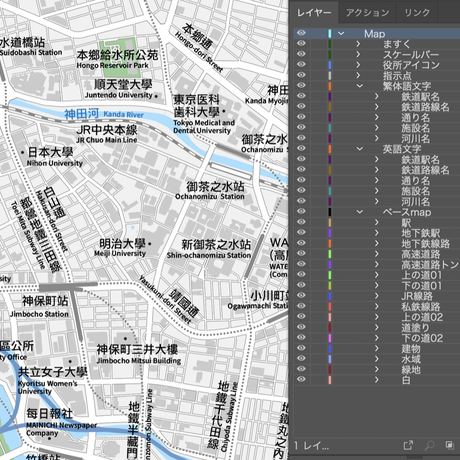Click the orange color bar of 繁体語文字
The width and height of the screenshot is (460, 460).
point(330,86)
